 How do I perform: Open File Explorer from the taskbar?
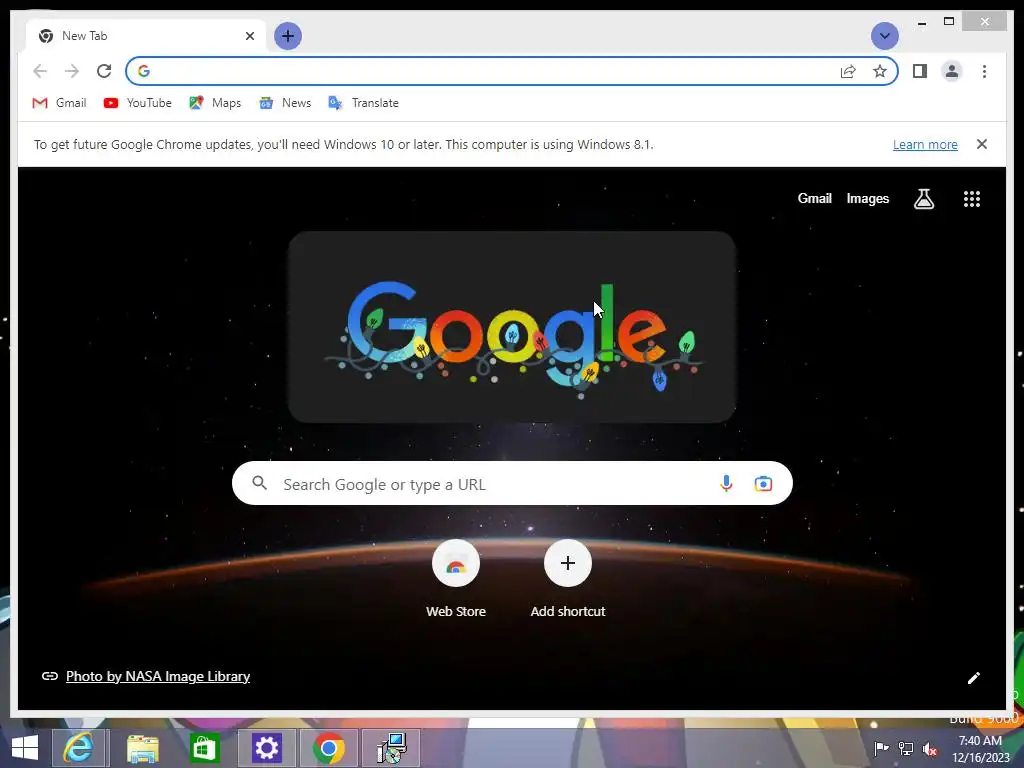coord(142,748)
